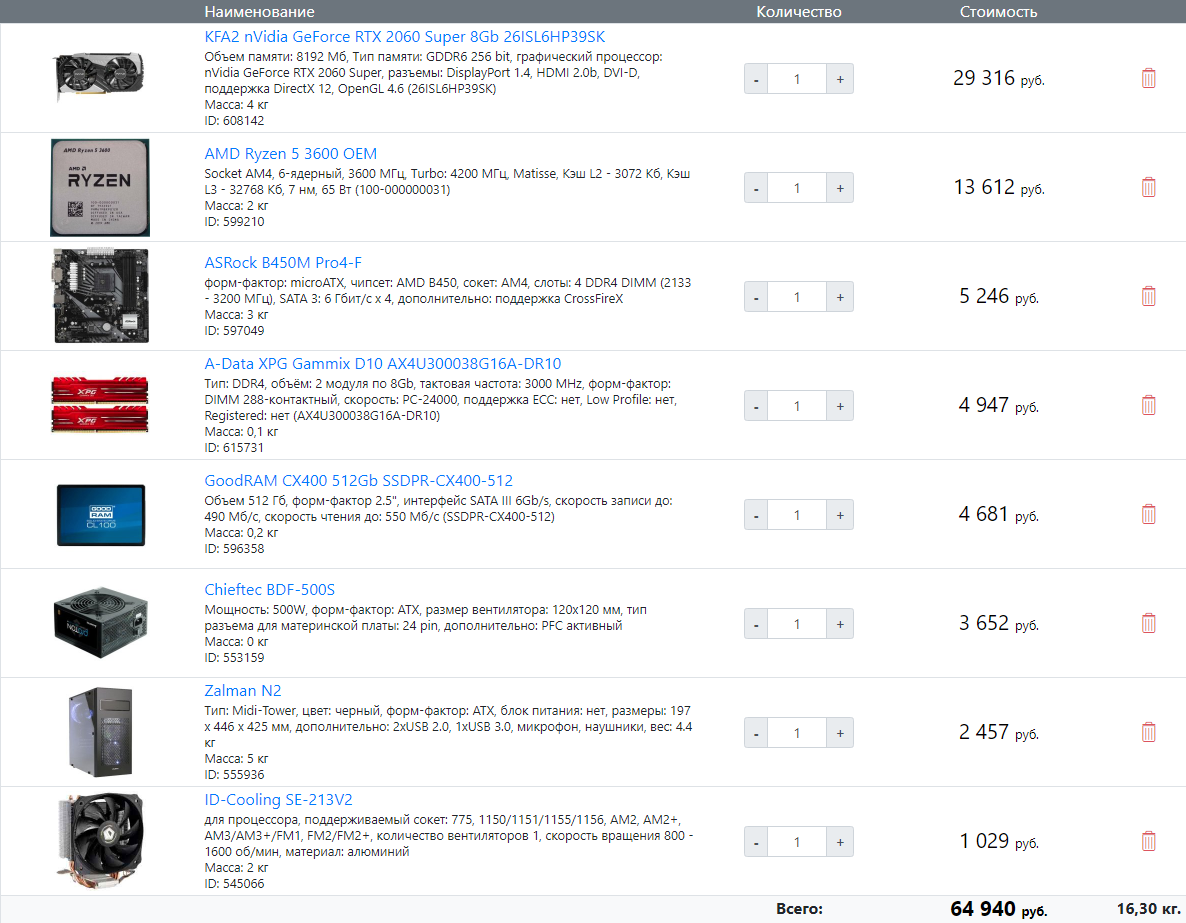
Task: Delete the ASRock B450M Pro4-F row
Action: point(1148,296)
